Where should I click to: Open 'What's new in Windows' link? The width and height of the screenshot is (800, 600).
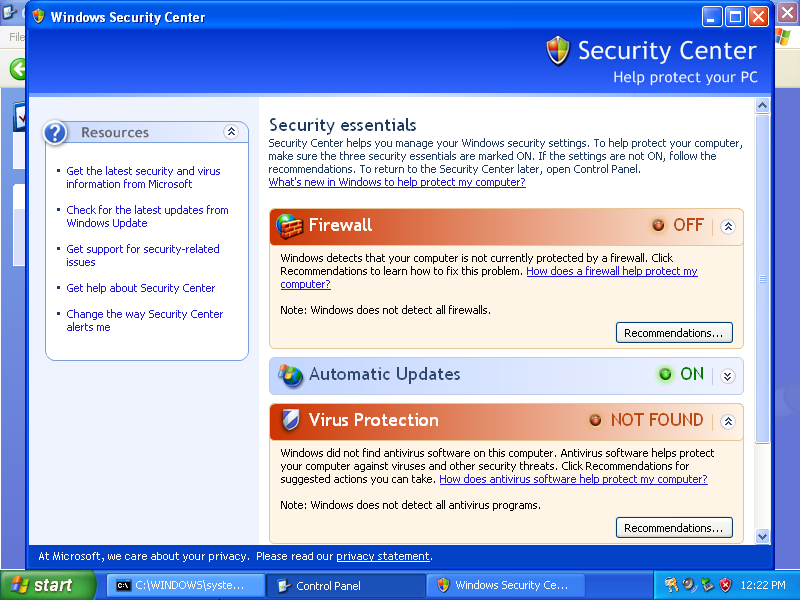[397, 182]
